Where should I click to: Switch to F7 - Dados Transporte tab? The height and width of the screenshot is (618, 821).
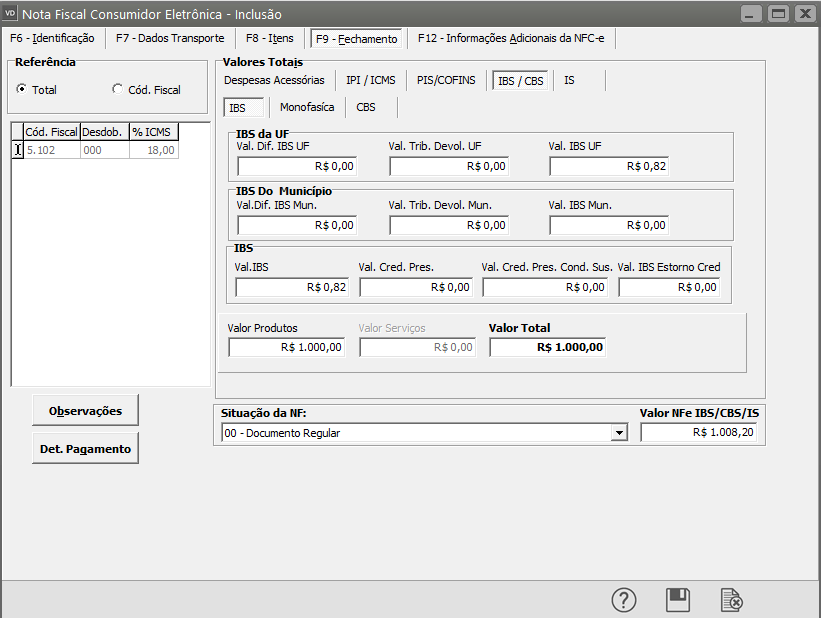point(169,39)
